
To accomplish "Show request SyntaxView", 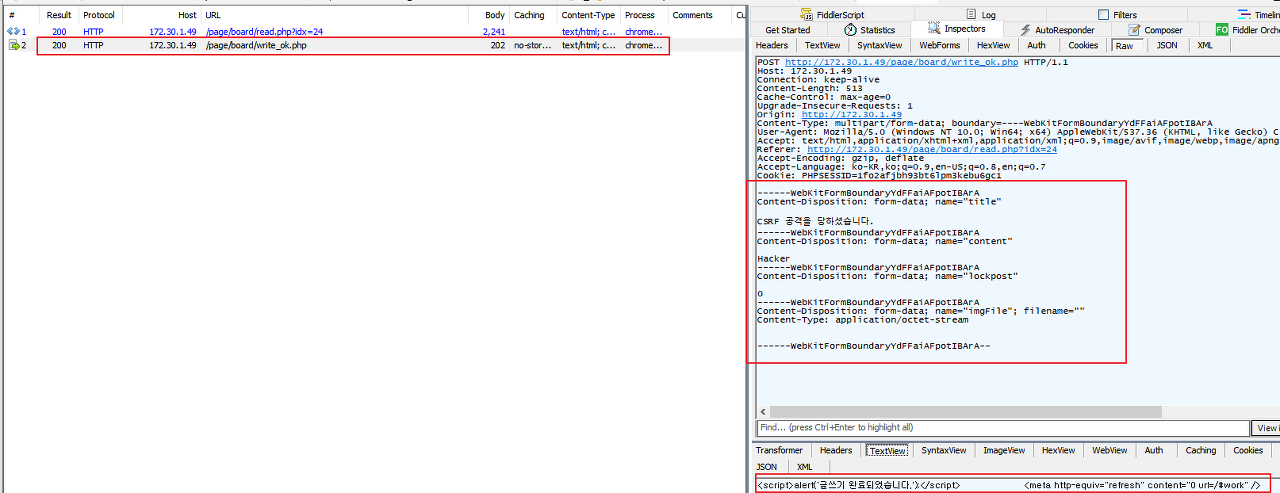I will [879, 45].
